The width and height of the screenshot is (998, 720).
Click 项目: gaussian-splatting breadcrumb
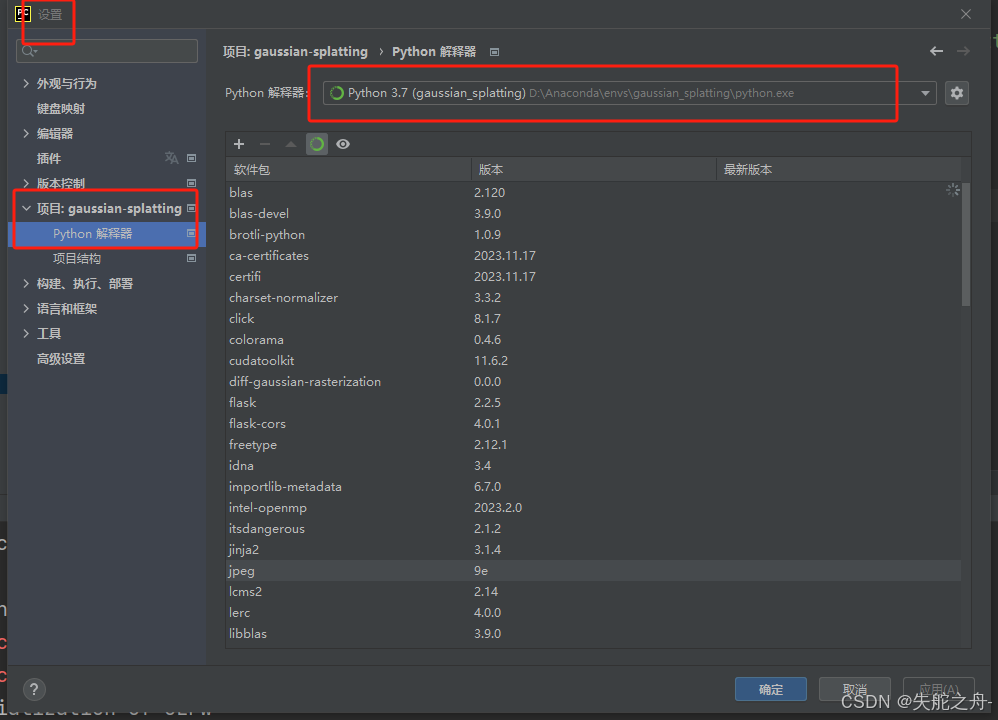click(295, 52)
